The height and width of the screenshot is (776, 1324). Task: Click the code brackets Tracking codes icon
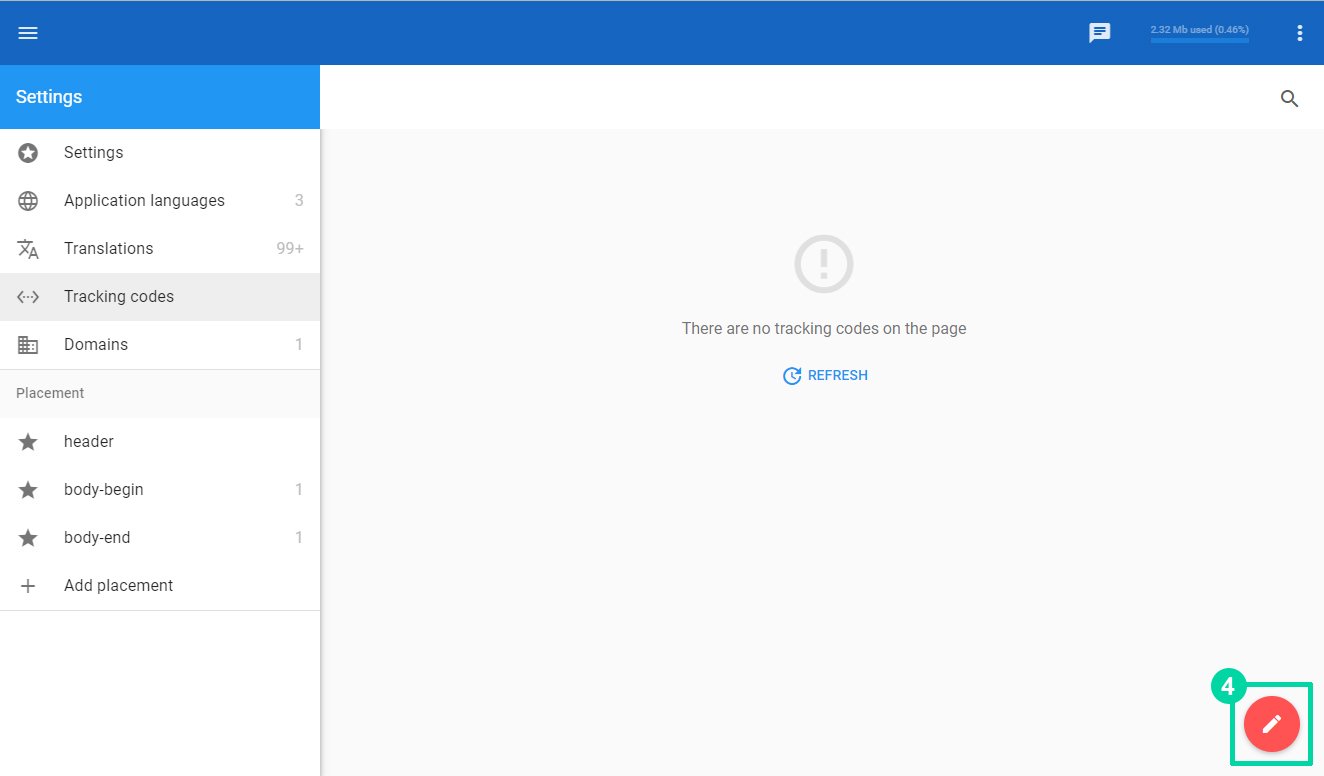coord(28,297)
